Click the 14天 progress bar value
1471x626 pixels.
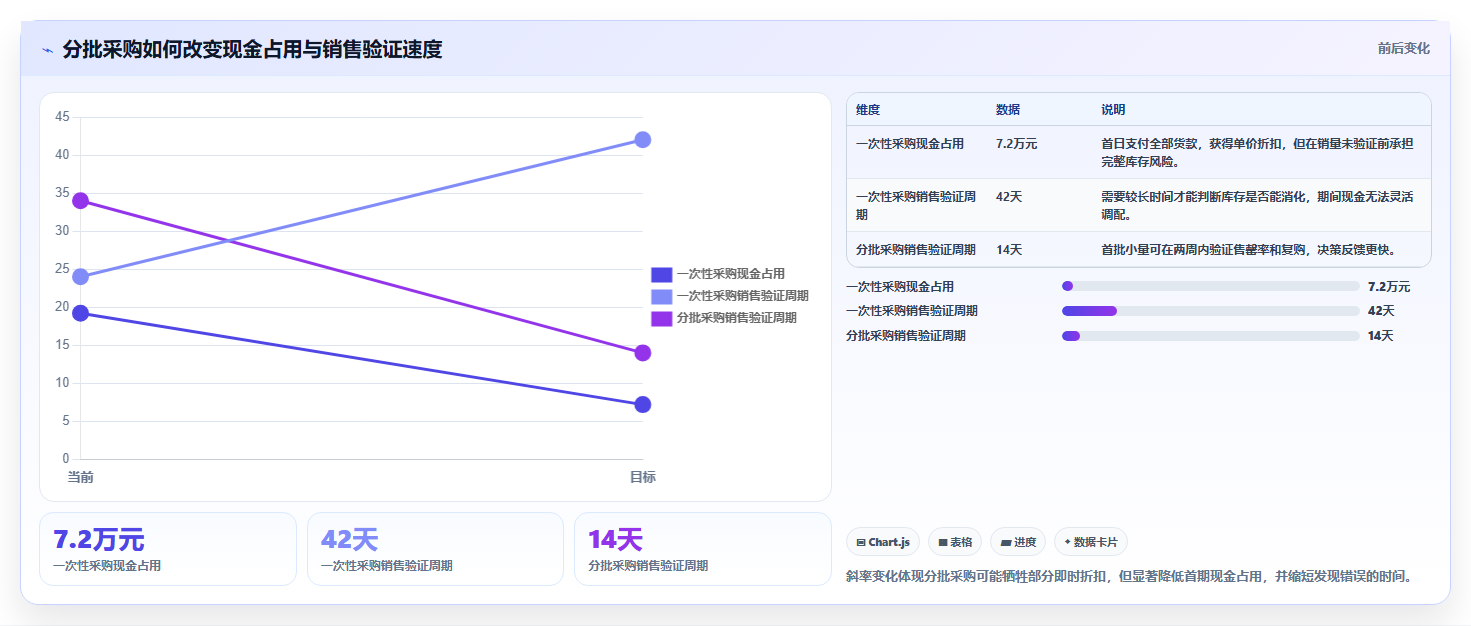[x=1381, y=336]
